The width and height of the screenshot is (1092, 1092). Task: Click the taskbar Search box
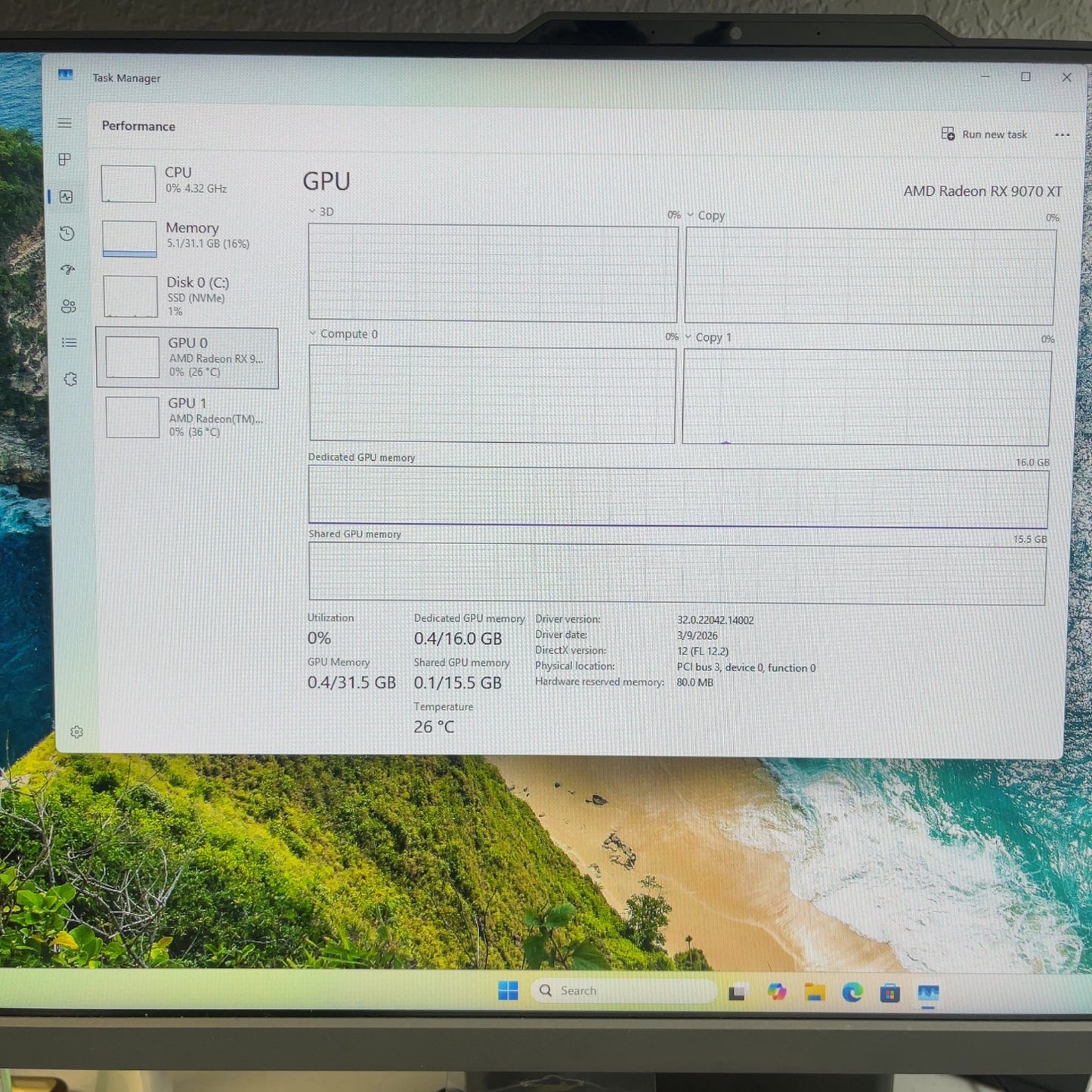click(x=624, y=991)
